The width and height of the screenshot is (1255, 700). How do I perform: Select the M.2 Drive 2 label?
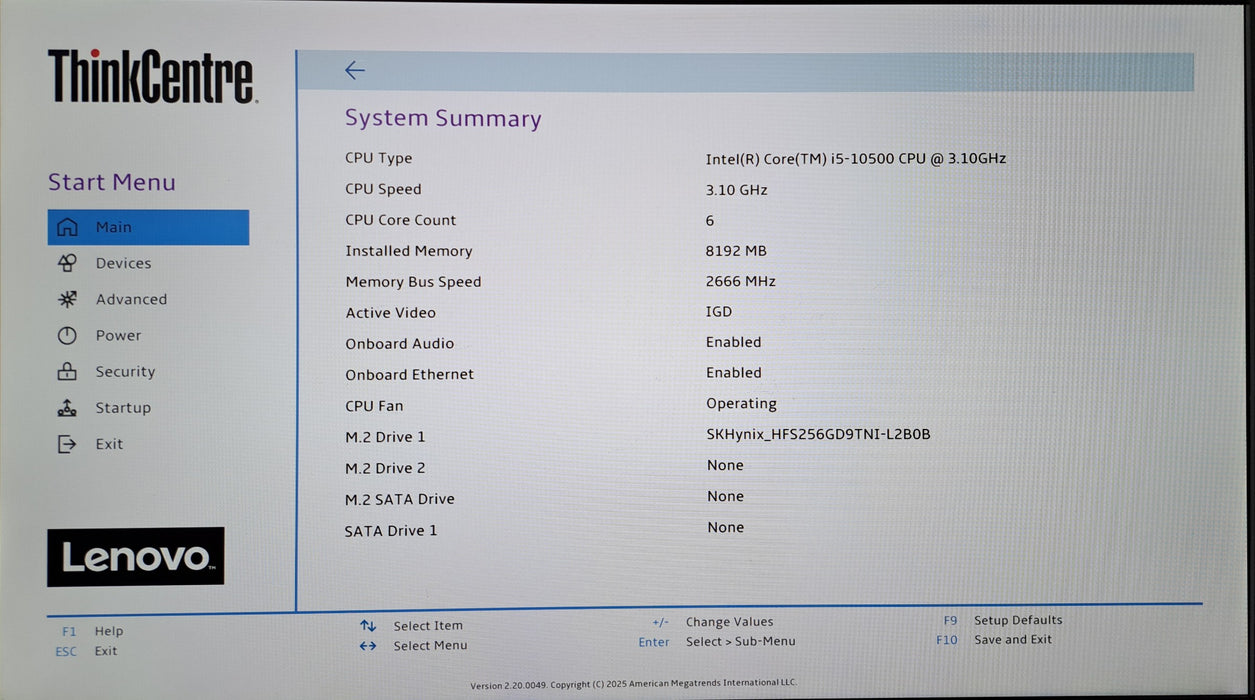(x=386, y=468)
